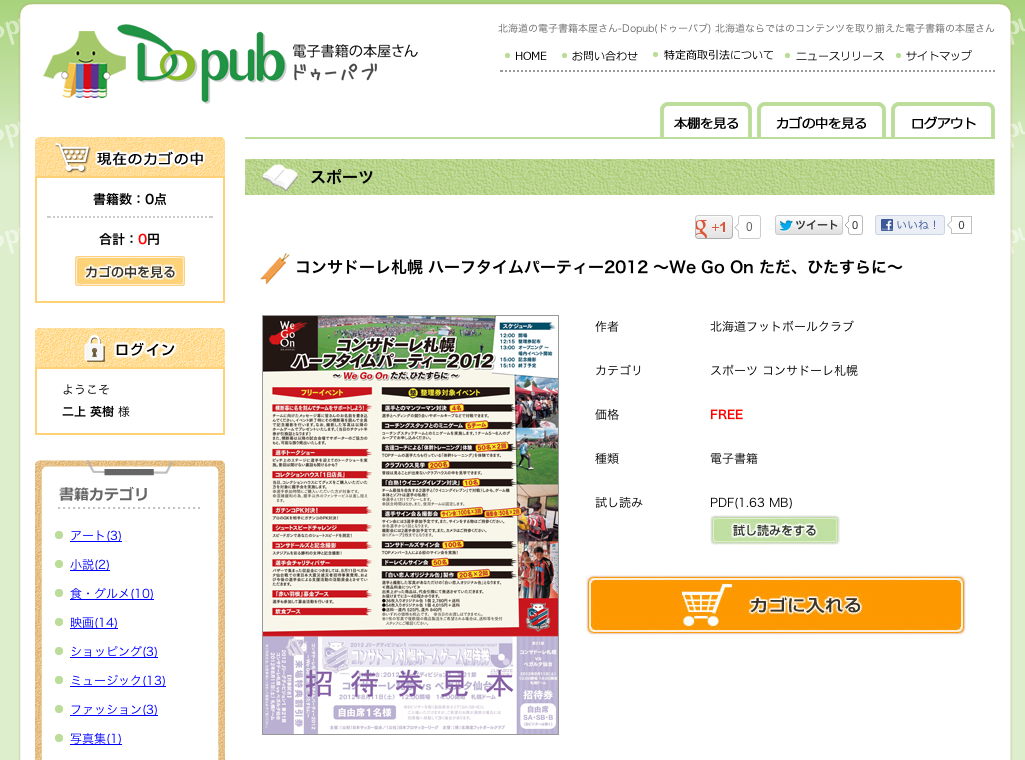Viewport: 1025px width, 760px height.
Task: Click the padlock icon in login panel
Action: pyautogui.click(x=95, y=349)
